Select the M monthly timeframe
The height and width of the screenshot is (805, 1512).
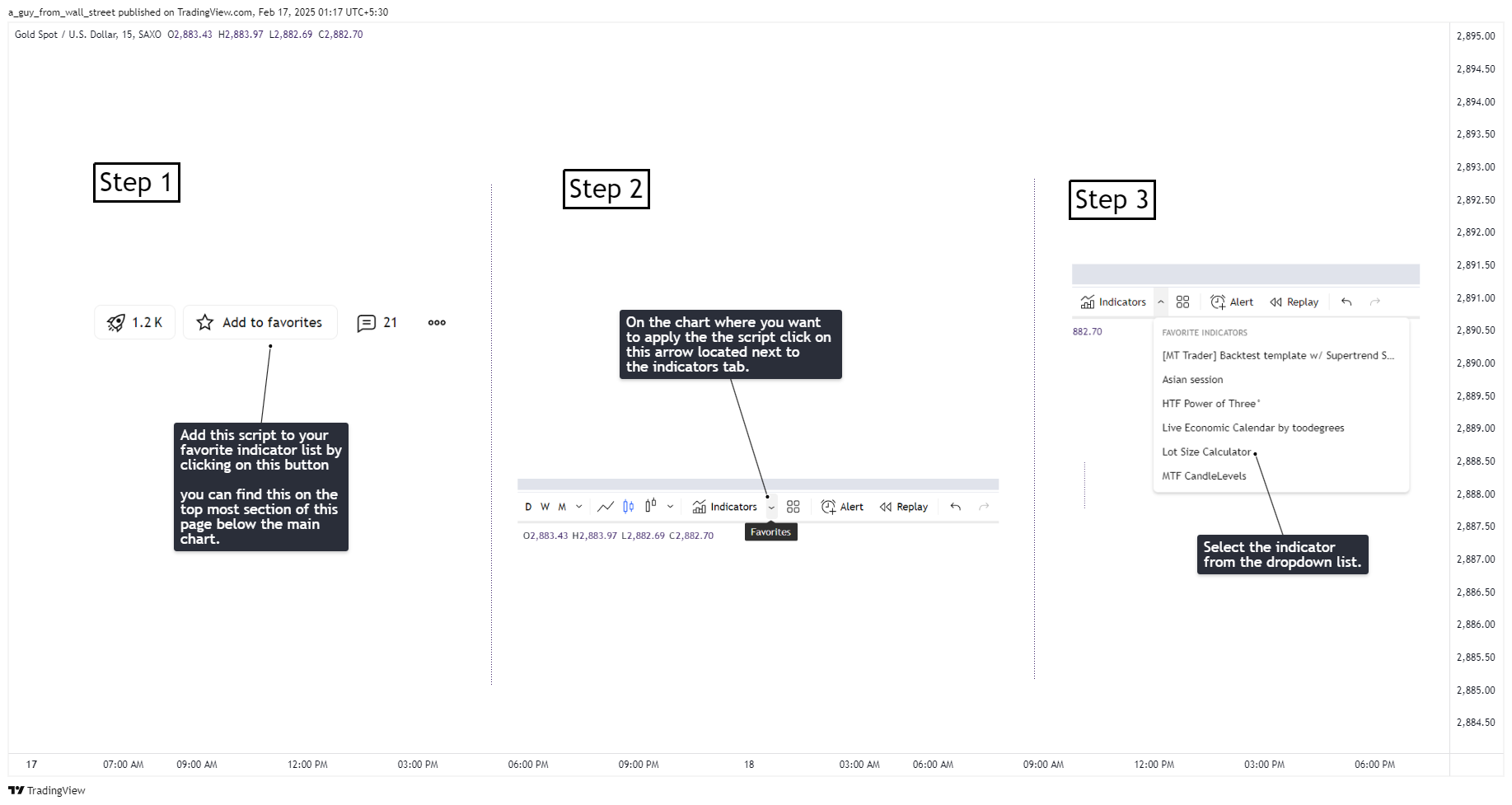(x=562, y=507)
